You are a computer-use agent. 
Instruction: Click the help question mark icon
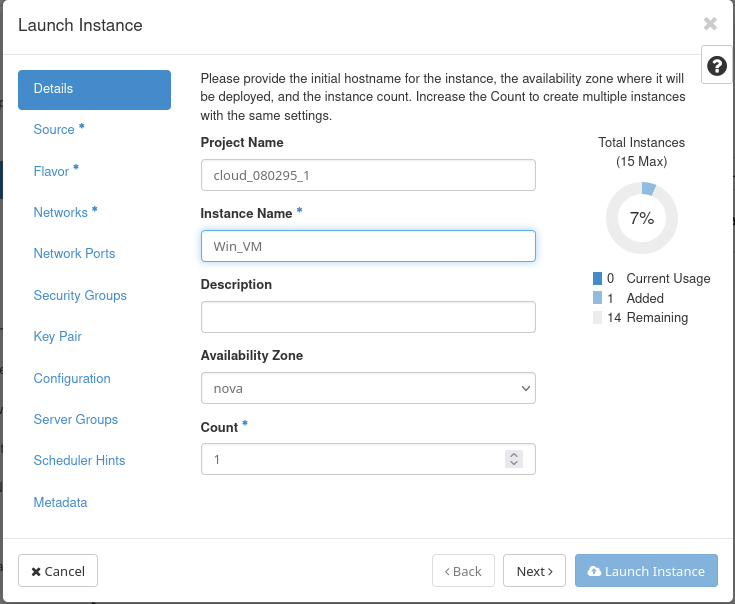point(716,66)
